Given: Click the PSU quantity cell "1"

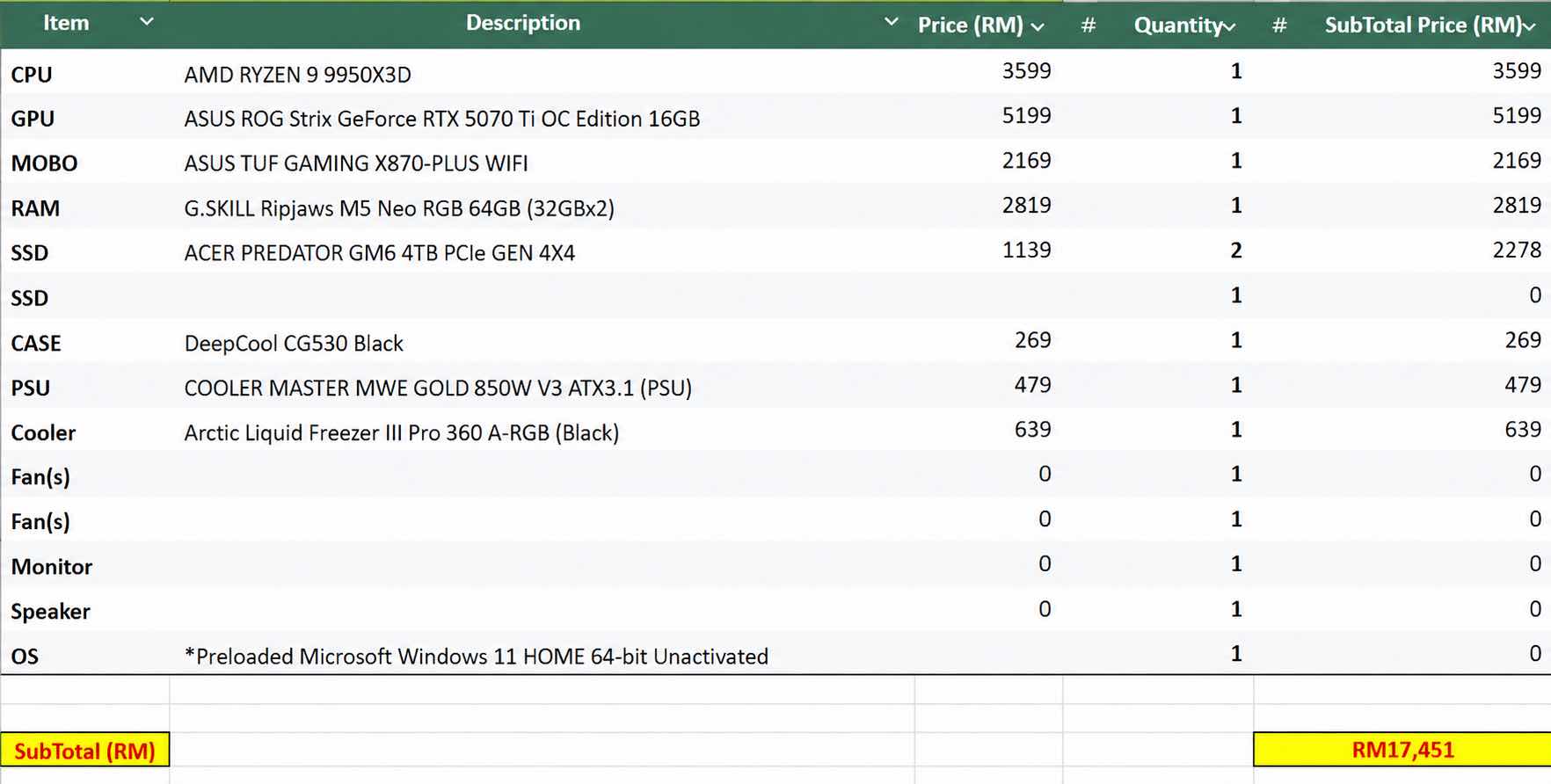Looking at the screenshot, I should click(x=1236, y=385).
